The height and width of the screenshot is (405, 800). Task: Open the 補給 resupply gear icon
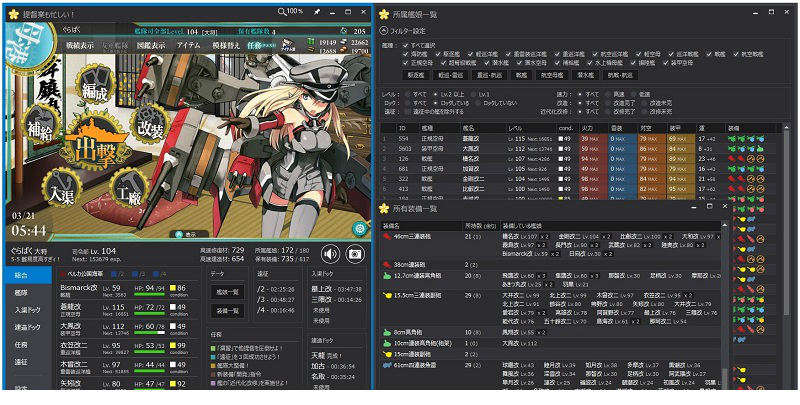(x=42, y=123)
